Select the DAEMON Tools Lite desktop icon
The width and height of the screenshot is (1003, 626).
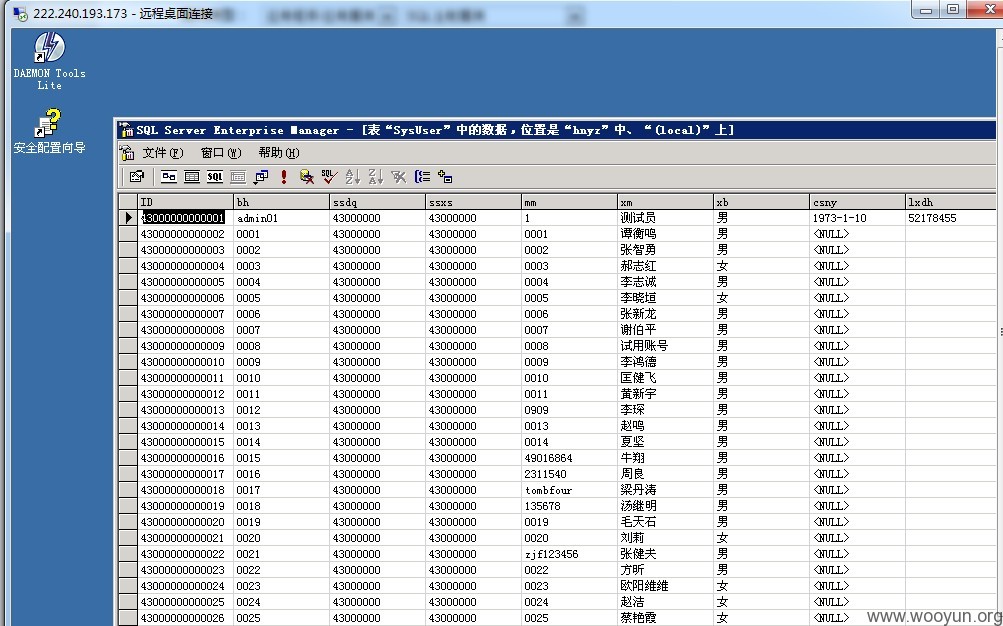49,61
